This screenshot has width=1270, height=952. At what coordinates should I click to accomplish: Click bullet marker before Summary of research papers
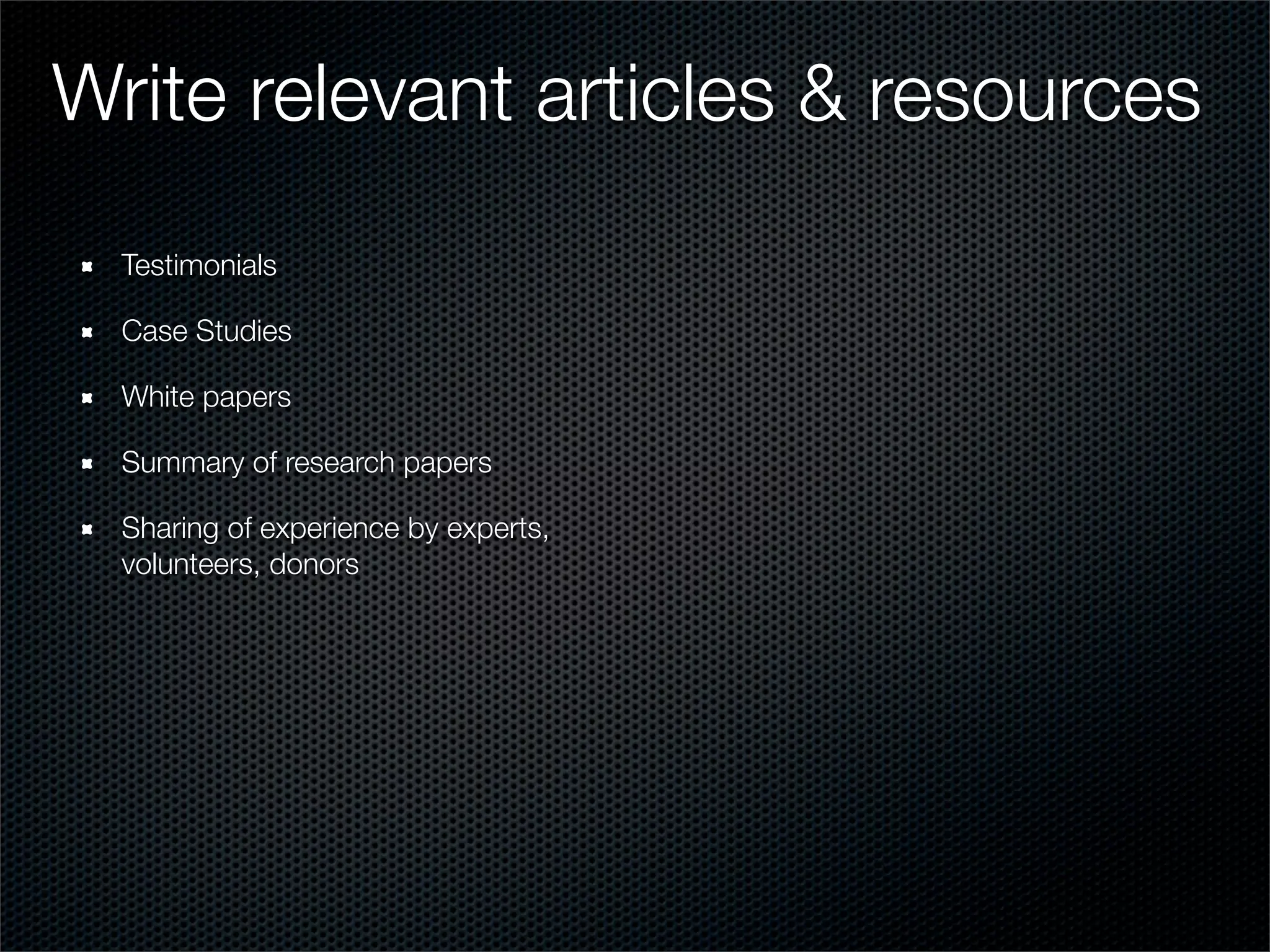pos(87,465)
